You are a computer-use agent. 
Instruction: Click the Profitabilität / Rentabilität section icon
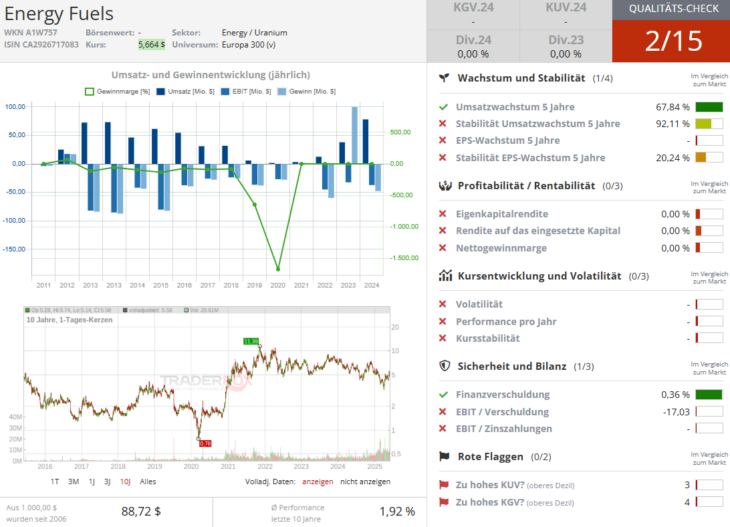click(445, 186)
